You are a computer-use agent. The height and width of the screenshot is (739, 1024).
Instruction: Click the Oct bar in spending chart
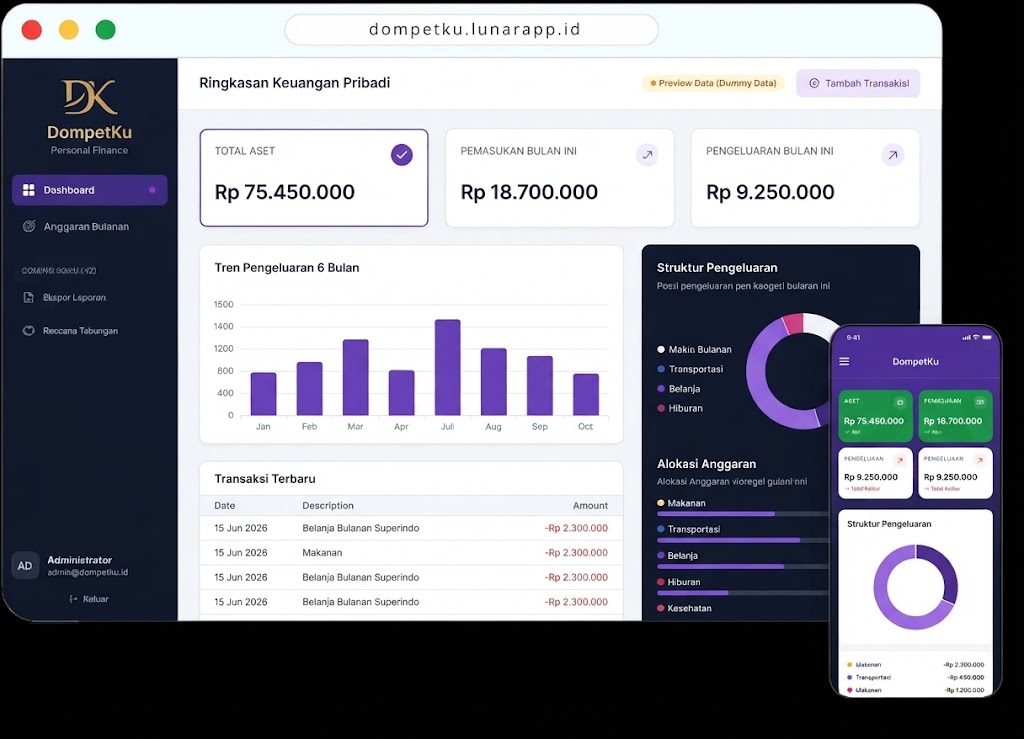point(586,394)
